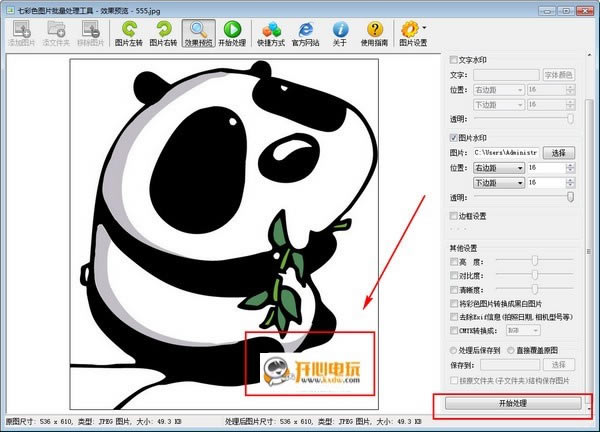Viewport: 600px width, 432px height.
Task: Open the 使用指南 help guide icon
Action: click(x=375, y=34)
